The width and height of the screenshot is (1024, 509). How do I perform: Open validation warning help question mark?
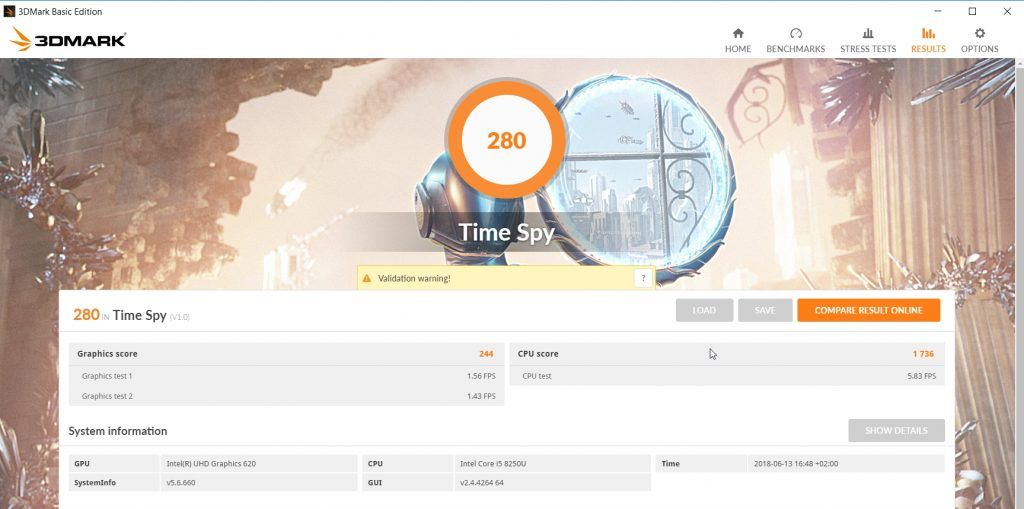[643, 278]
